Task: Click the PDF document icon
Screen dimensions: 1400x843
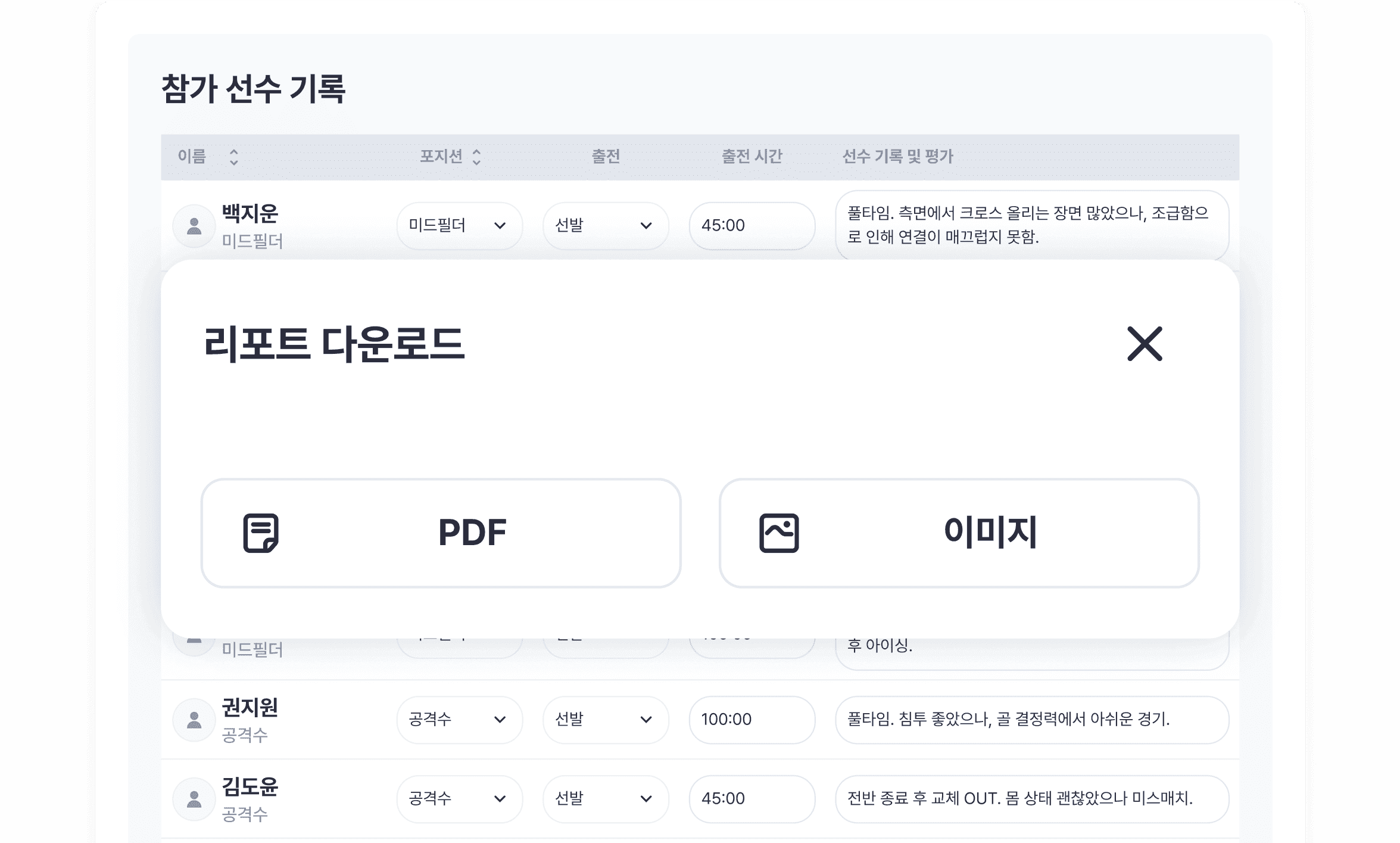Action: [x=261, y=533]
